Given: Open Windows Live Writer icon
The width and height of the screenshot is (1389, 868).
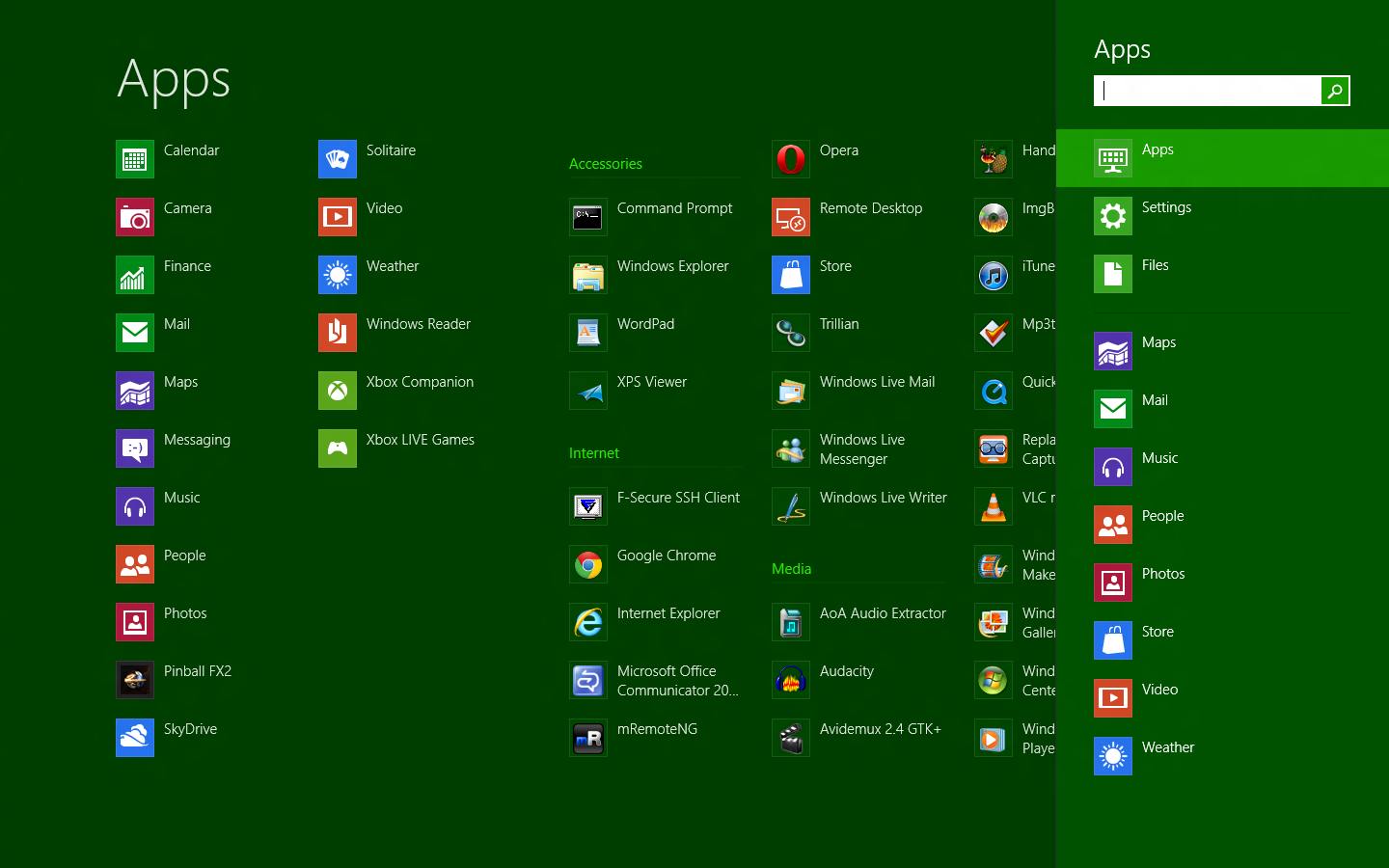Looking at the screenshot, I should click(x=791, y=506).
